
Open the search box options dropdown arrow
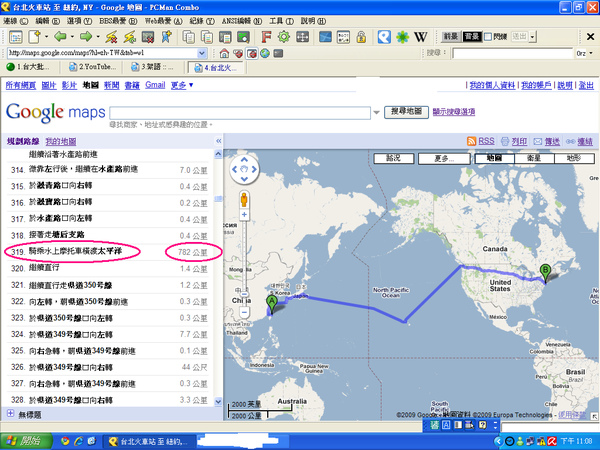[377, 112]
